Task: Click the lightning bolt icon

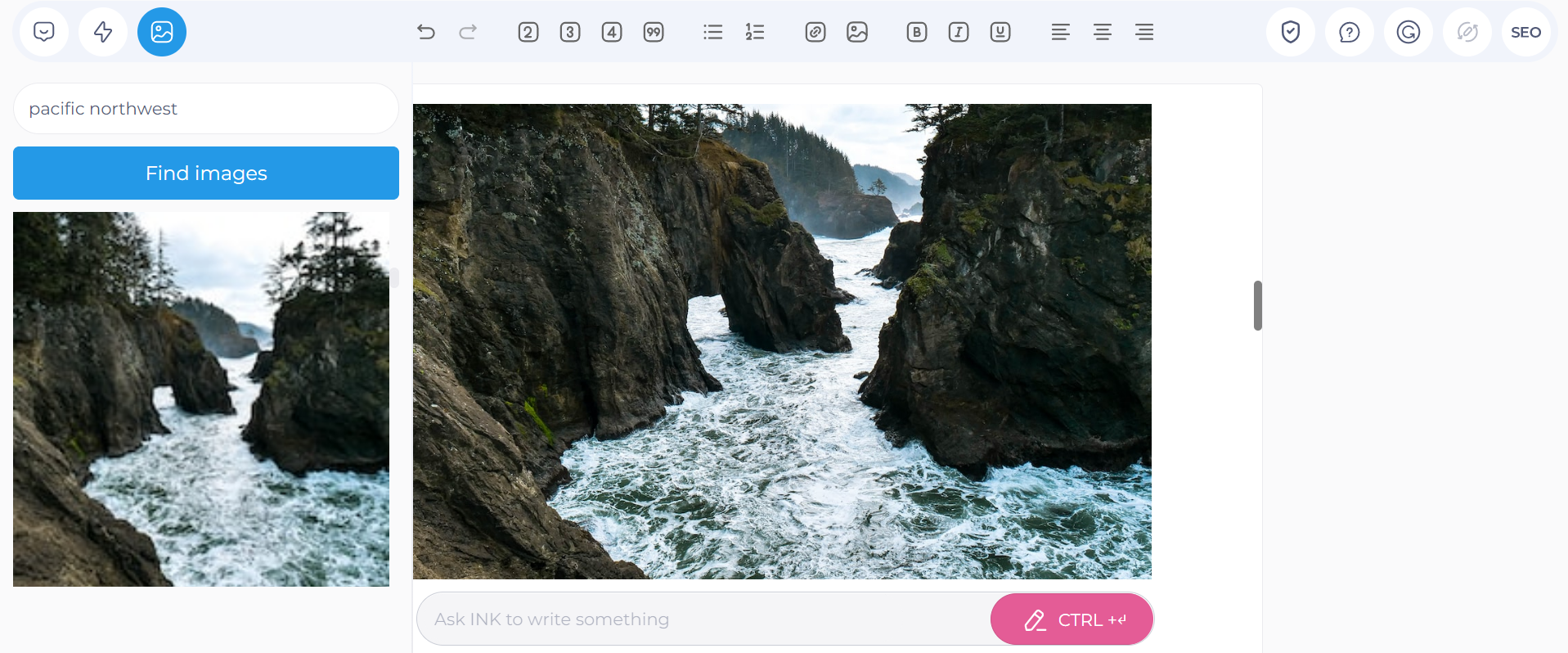Action: [103, 32]
